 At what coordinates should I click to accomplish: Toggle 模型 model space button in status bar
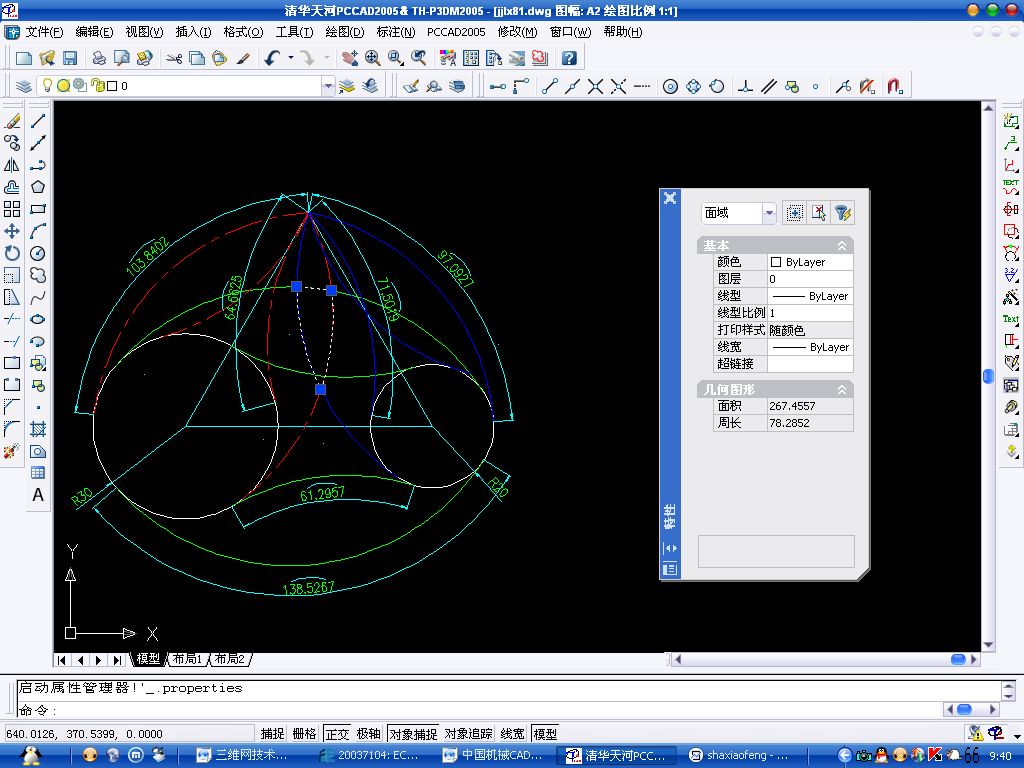point(545,733)
